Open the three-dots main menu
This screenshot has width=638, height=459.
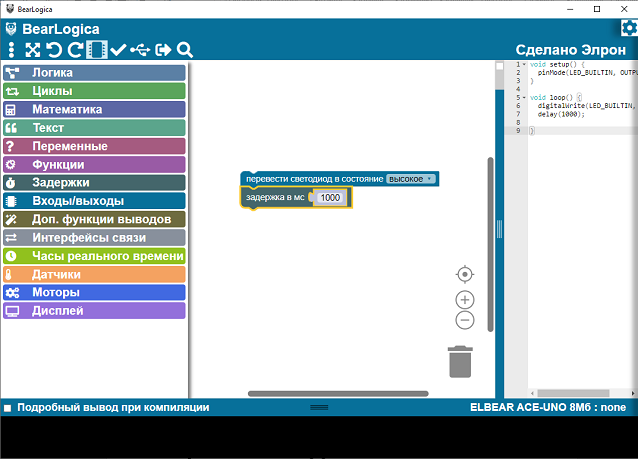point(11,50)
